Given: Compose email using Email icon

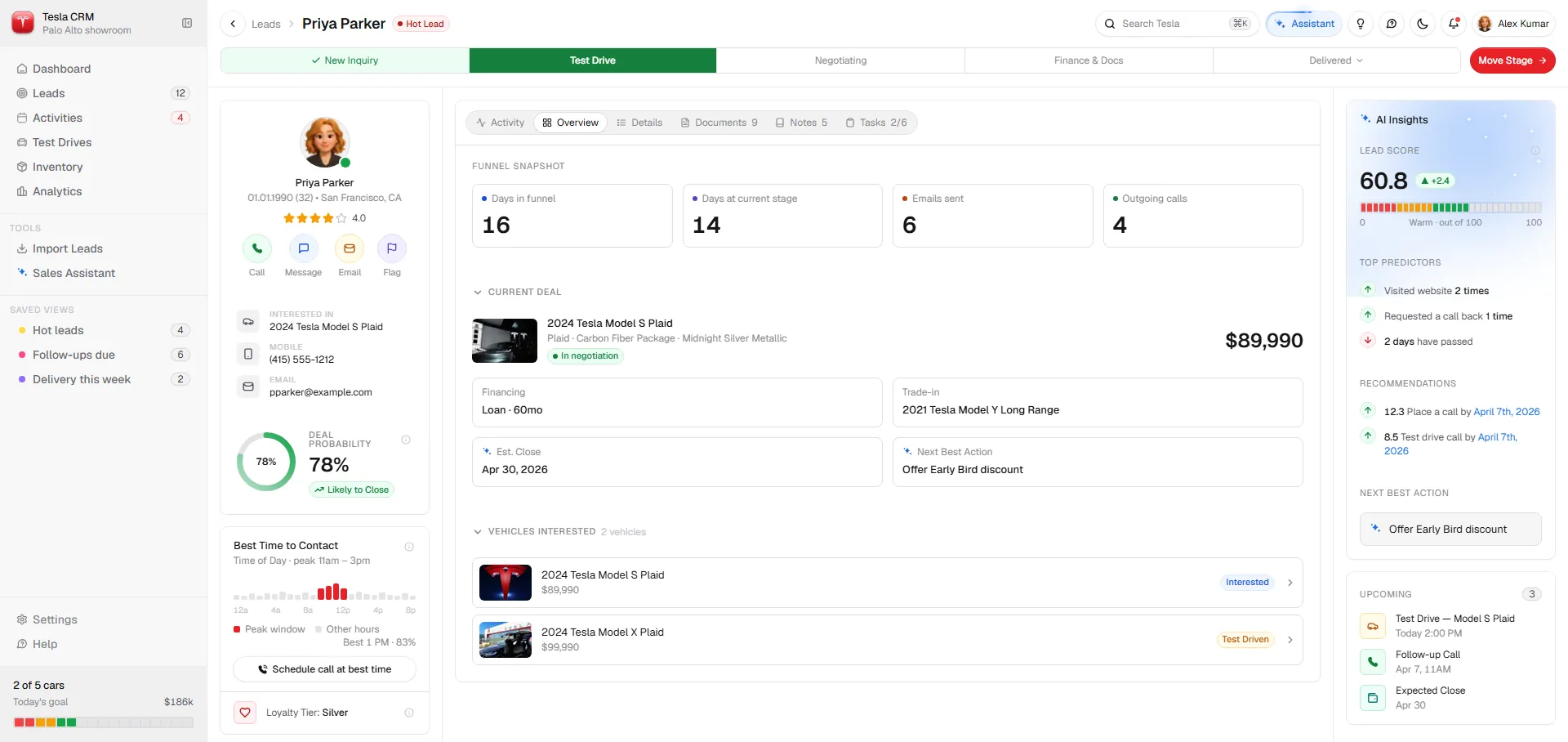Looking at the screenshot, I should pyautogui.click(x=350, y=248).
